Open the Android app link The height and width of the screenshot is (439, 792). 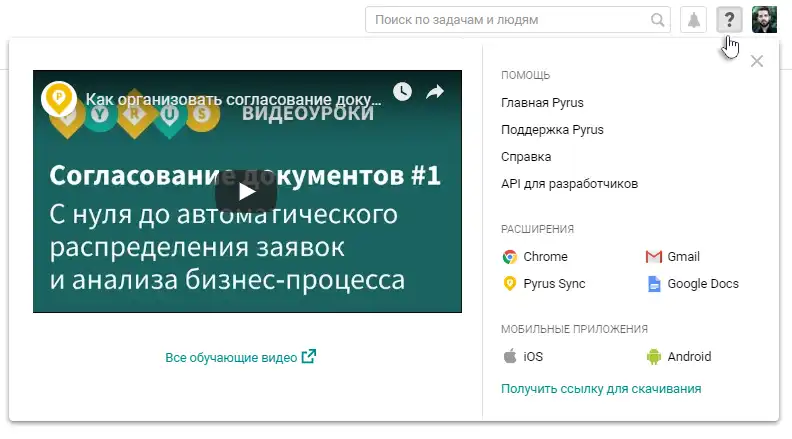[x=689, y=357]
